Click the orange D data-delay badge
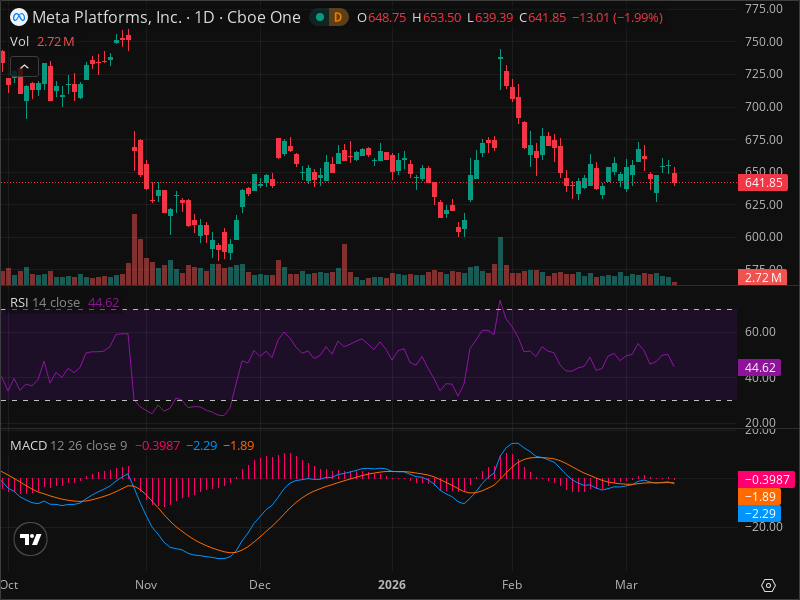The width and height of the screenshot is (800, 600). pyautogui.click(x=338, y=17)
